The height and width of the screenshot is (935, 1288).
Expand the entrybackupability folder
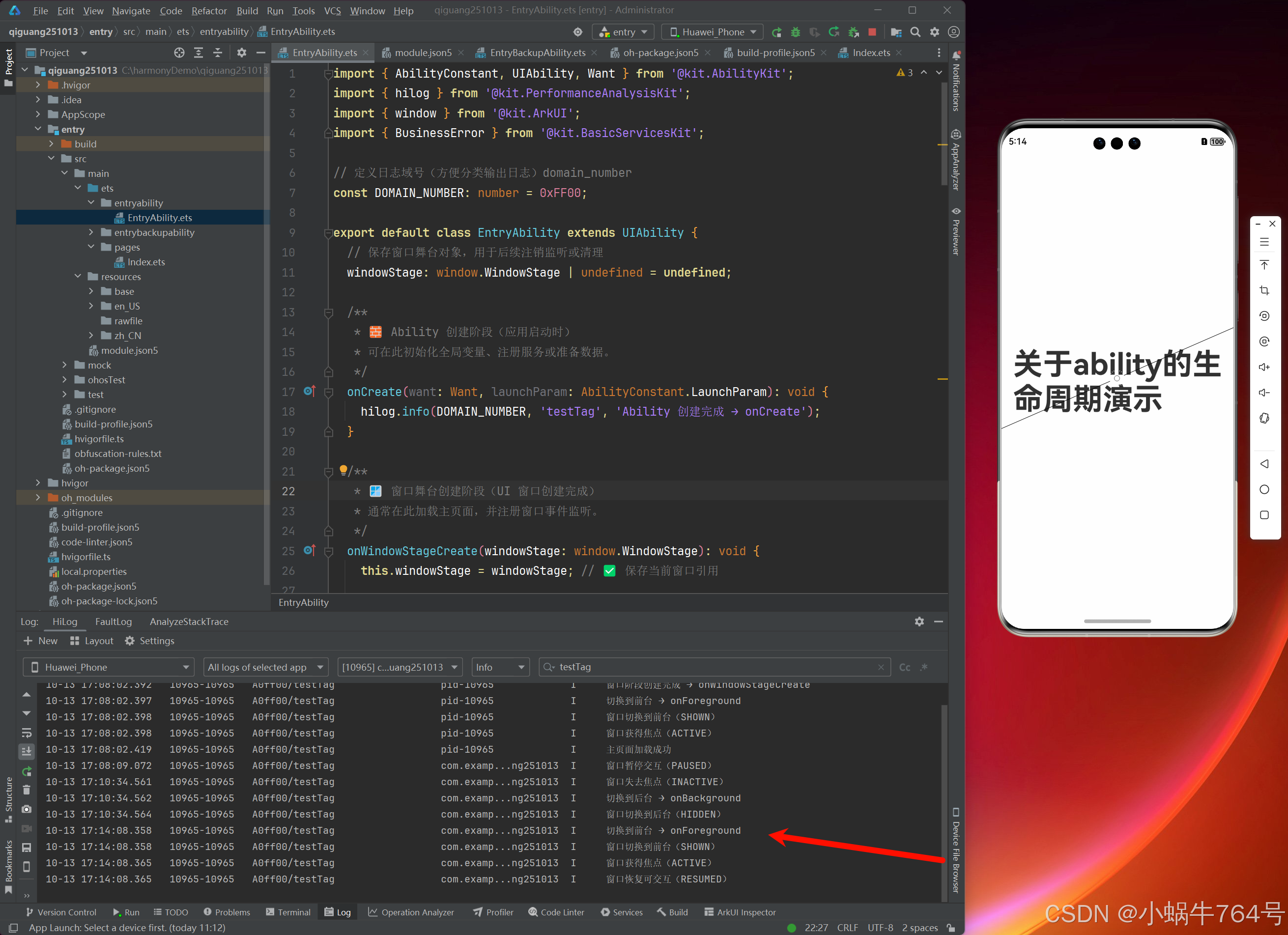tap(91, 232)
